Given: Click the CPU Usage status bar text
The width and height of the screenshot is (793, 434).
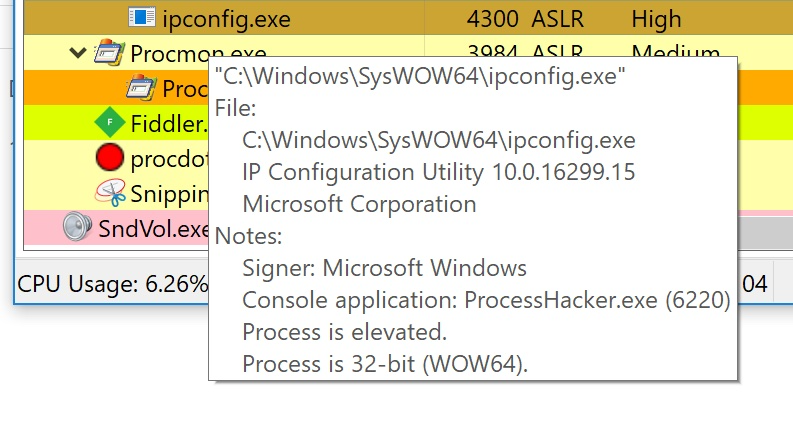Looking at the screenshot, I should [x=112, y=284].
